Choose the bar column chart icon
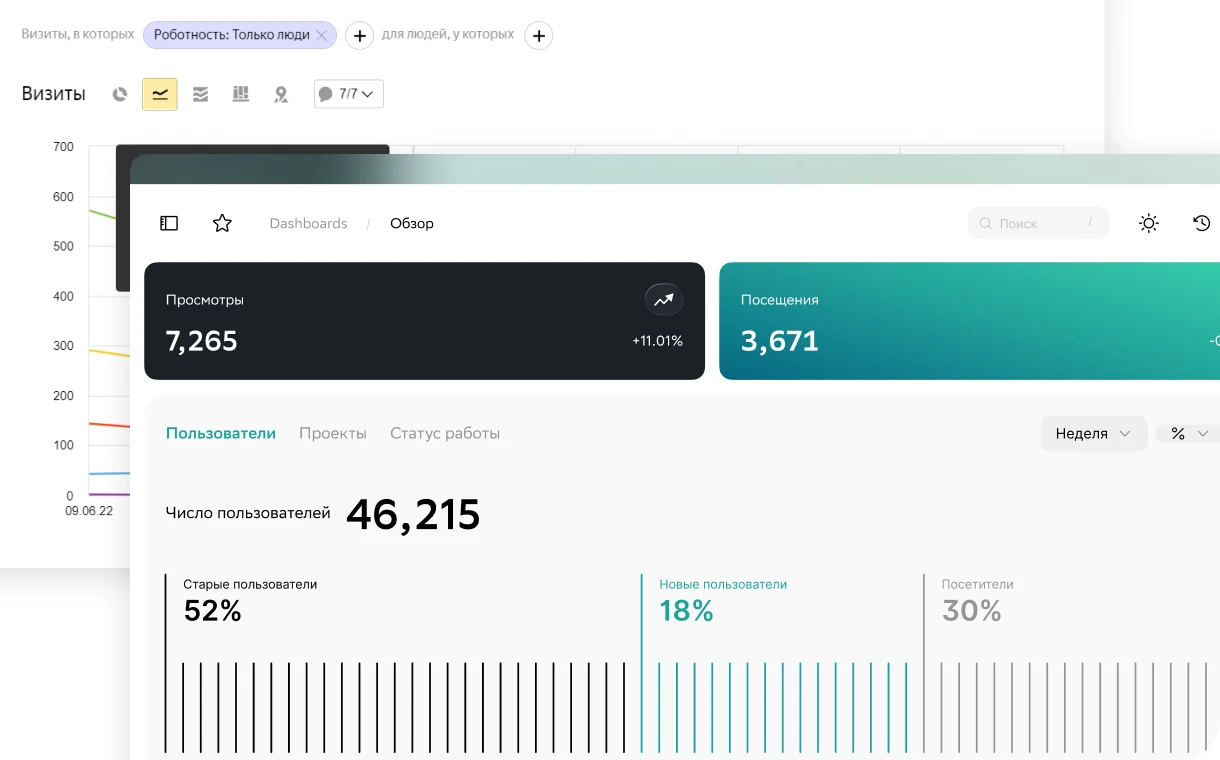 [240, 94]
